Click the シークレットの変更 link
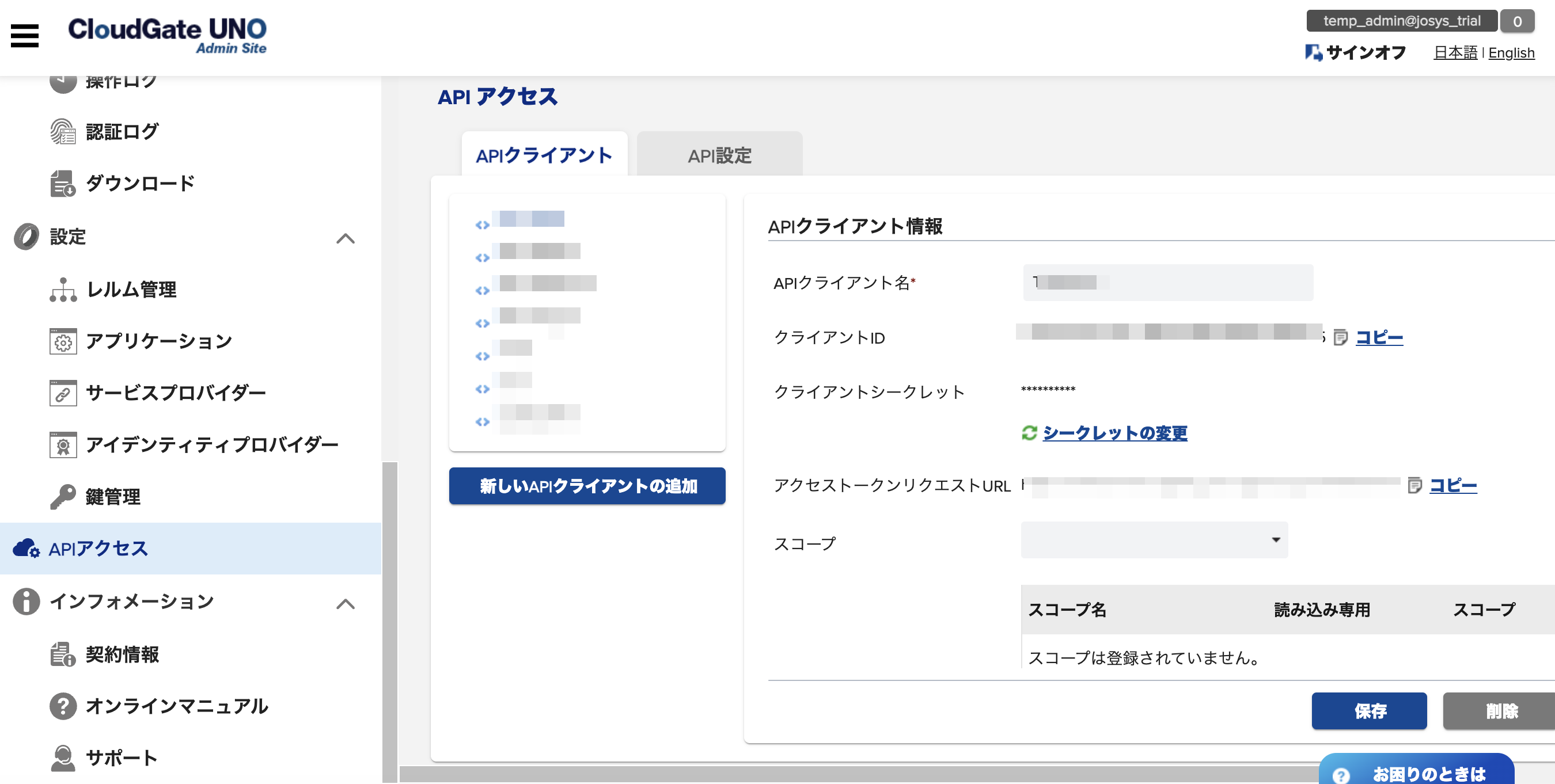The image size is (1555, 784). 1114,433
